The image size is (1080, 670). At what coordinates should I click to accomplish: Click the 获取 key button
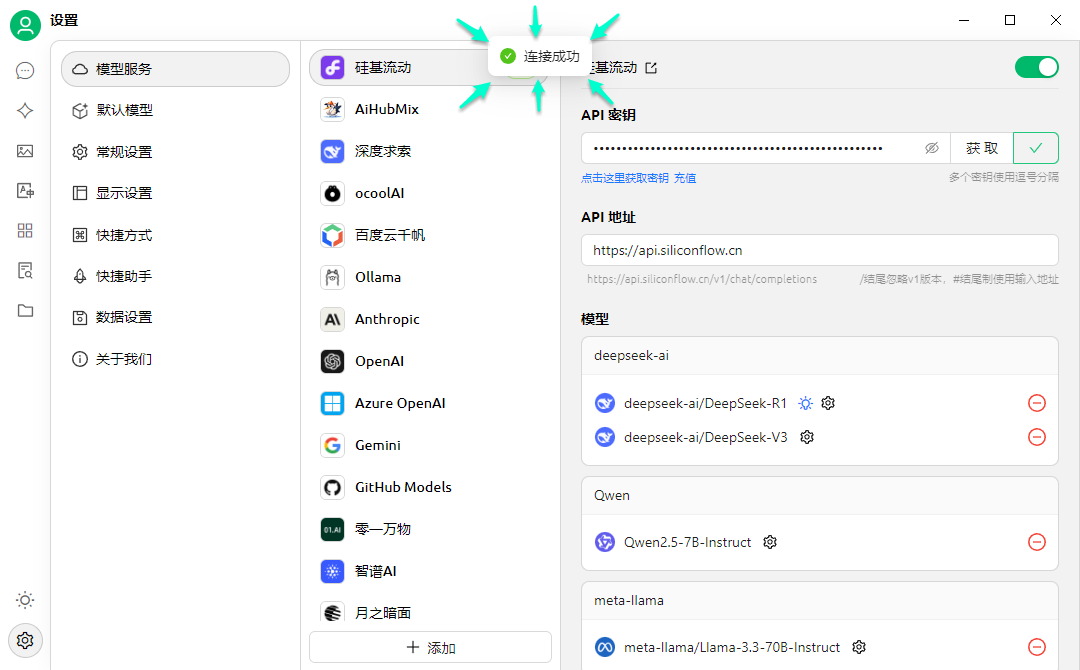[981, 148]
